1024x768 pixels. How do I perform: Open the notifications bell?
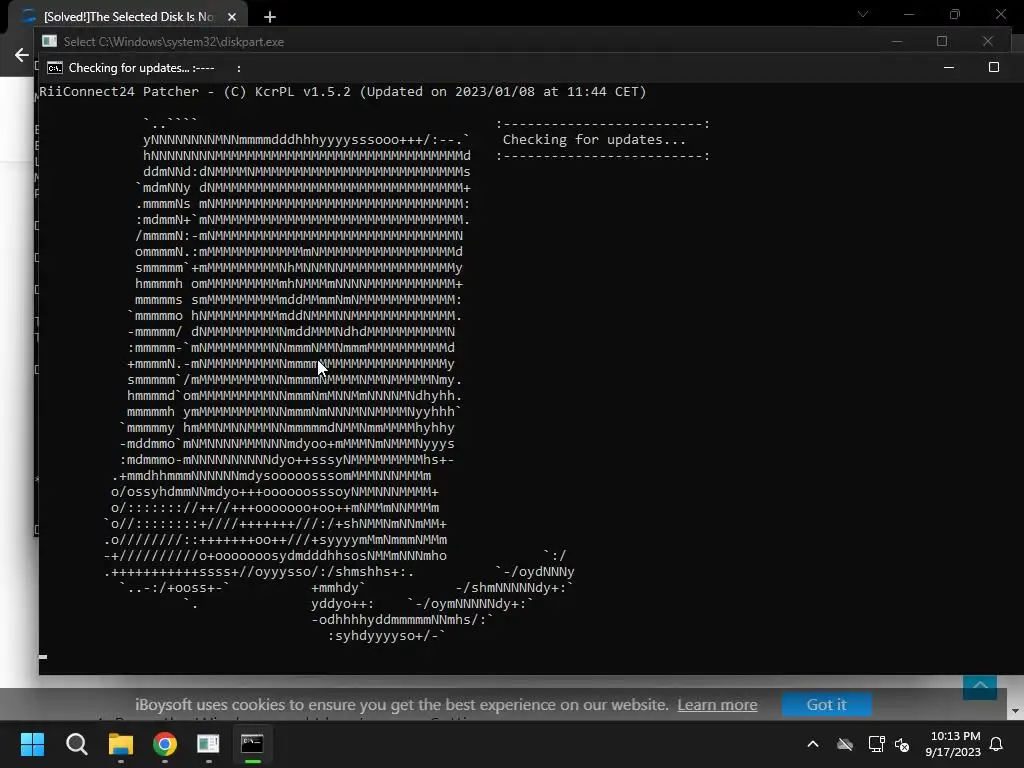click(x=996, y=744)
